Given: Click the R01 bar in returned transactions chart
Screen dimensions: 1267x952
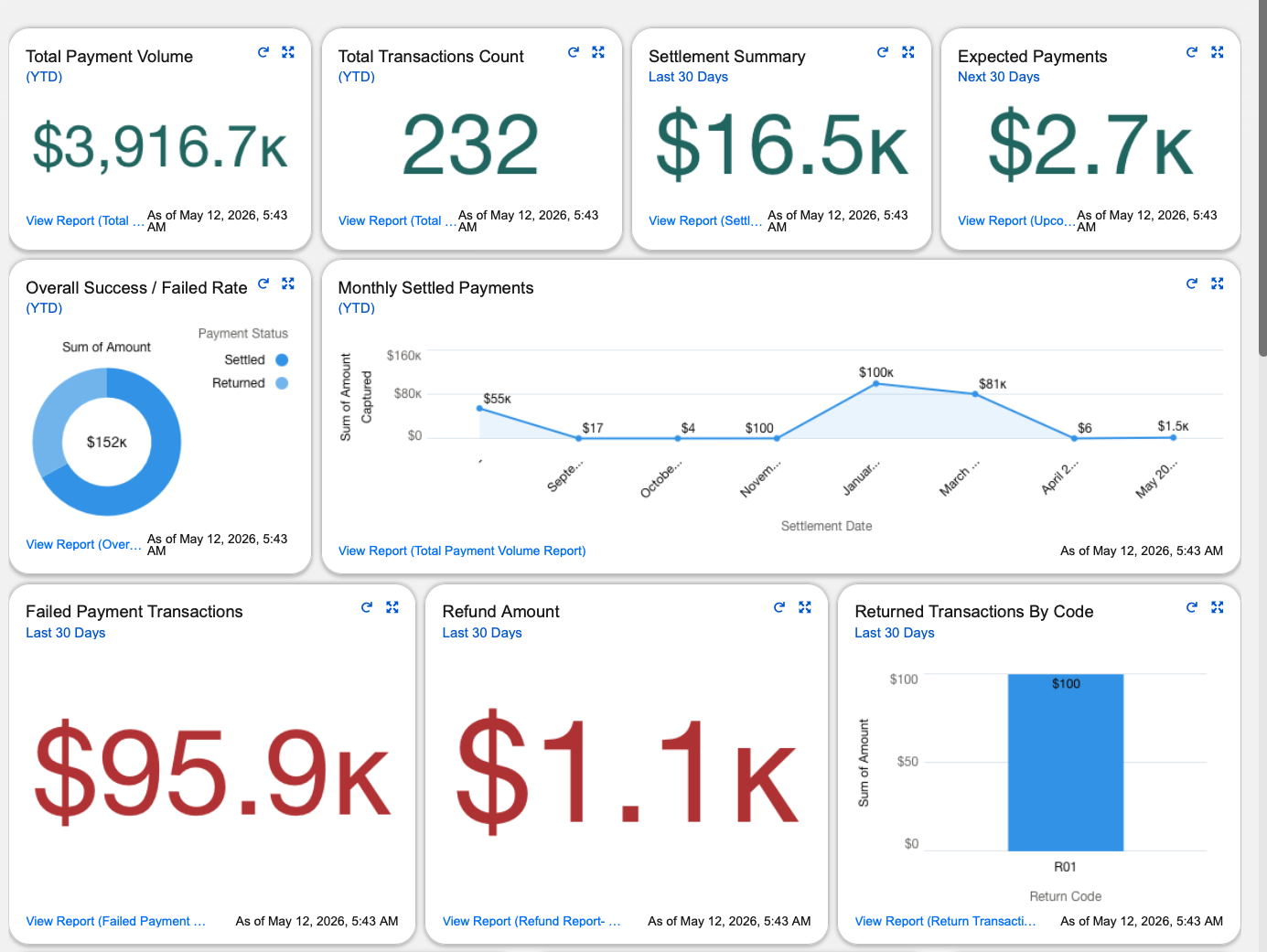Looking at the screenshot, I should pos(1066,763).
